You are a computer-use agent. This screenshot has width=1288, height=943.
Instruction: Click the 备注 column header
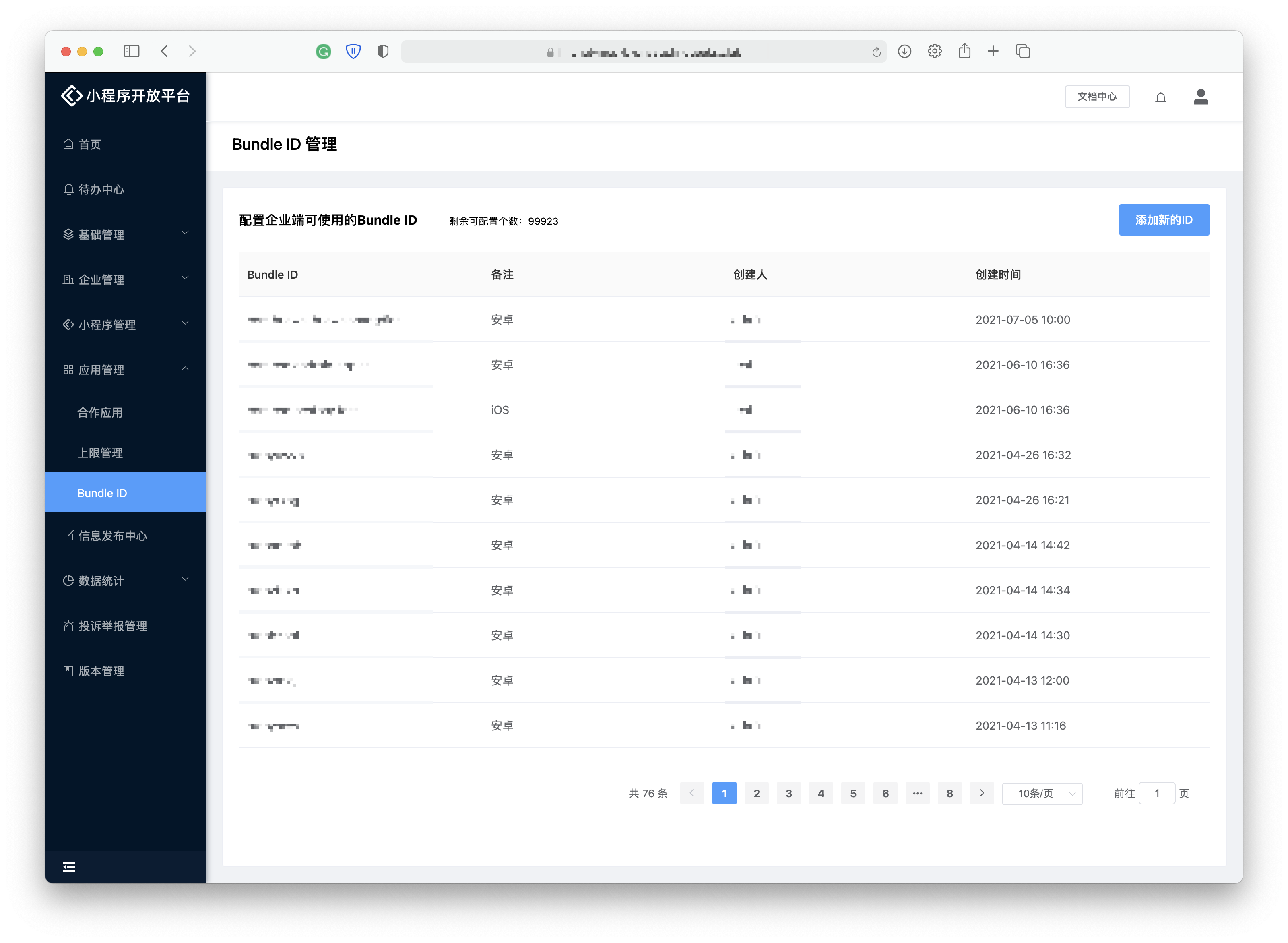[502, 275]
